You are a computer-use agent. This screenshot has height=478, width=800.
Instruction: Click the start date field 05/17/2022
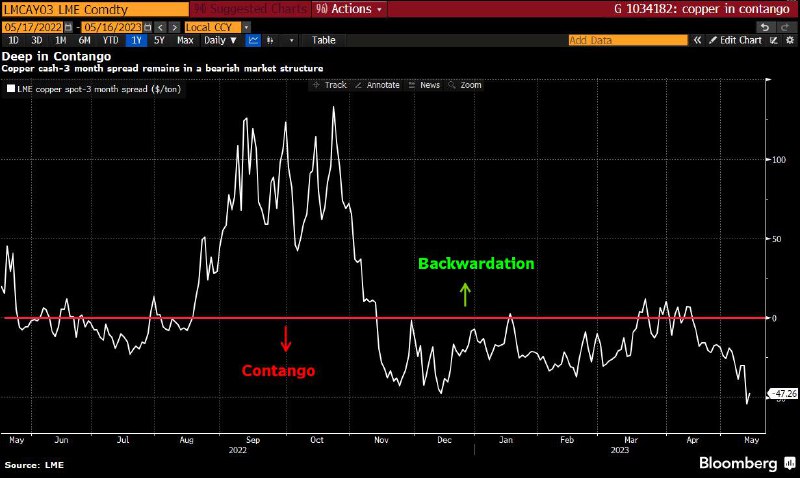click(33, 27)
